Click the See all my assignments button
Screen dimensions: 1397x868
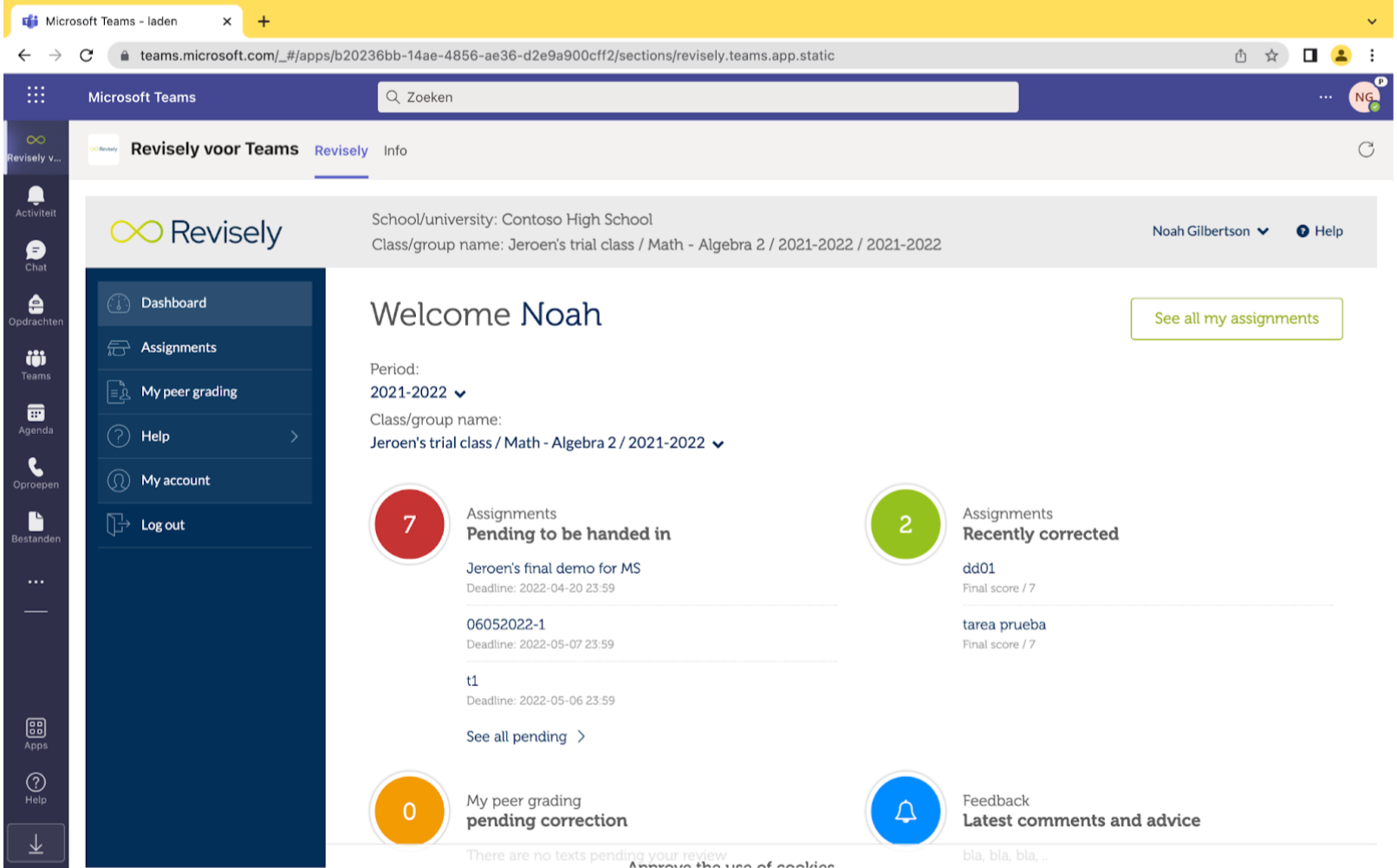coord(1236,319)
